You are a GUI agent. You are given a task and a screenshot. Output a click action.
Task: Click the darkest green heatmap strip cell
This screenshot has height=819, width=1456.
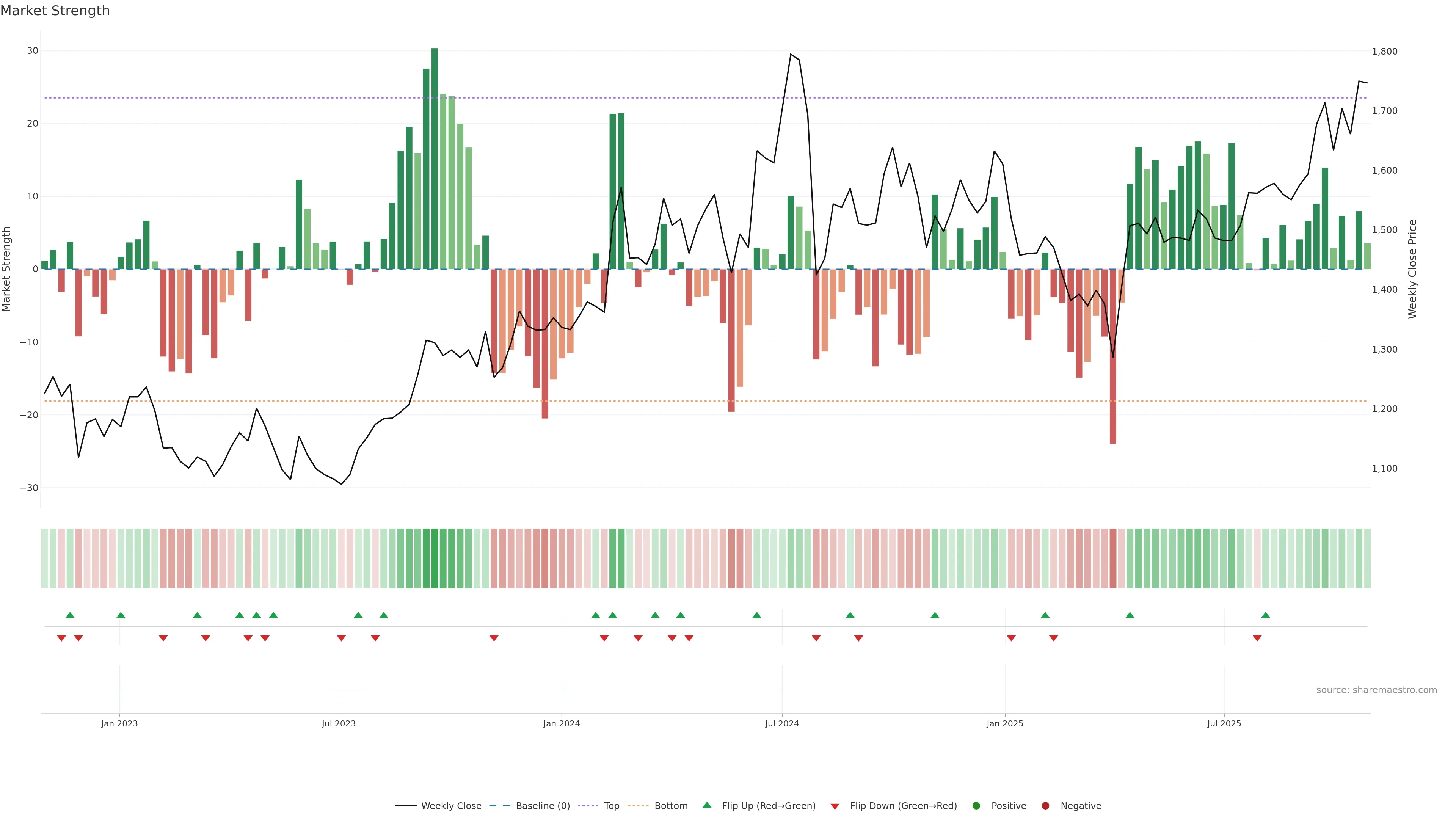click(x=435, y=559)
